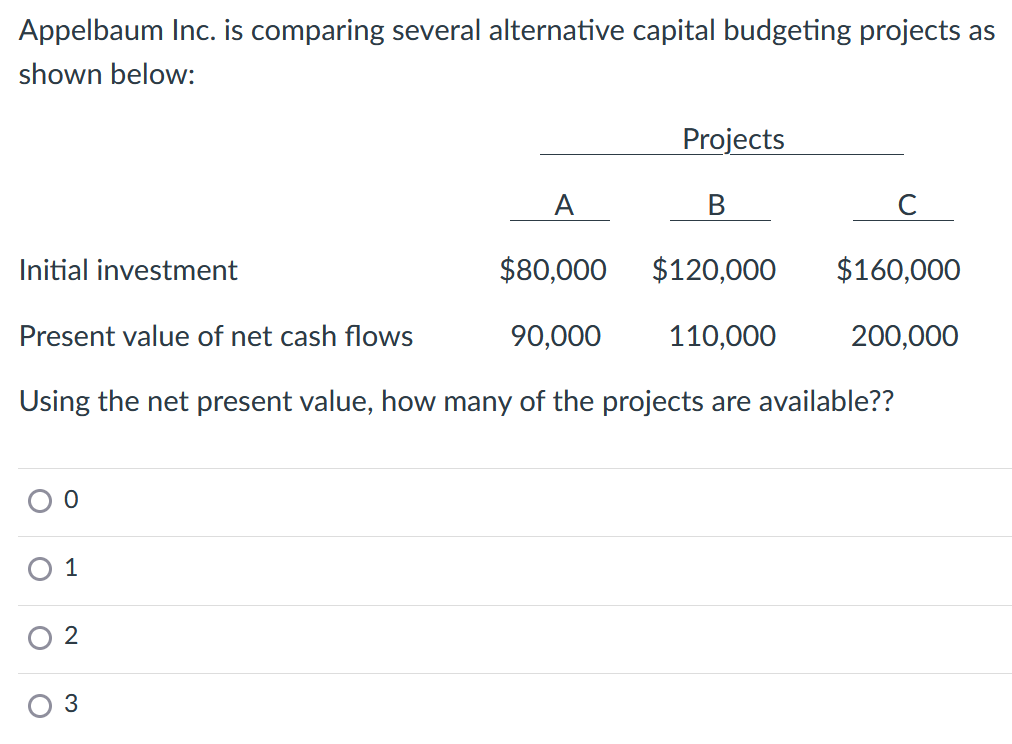Click the Projects table header
The image size is (1012, 744).
click(733, 140)
